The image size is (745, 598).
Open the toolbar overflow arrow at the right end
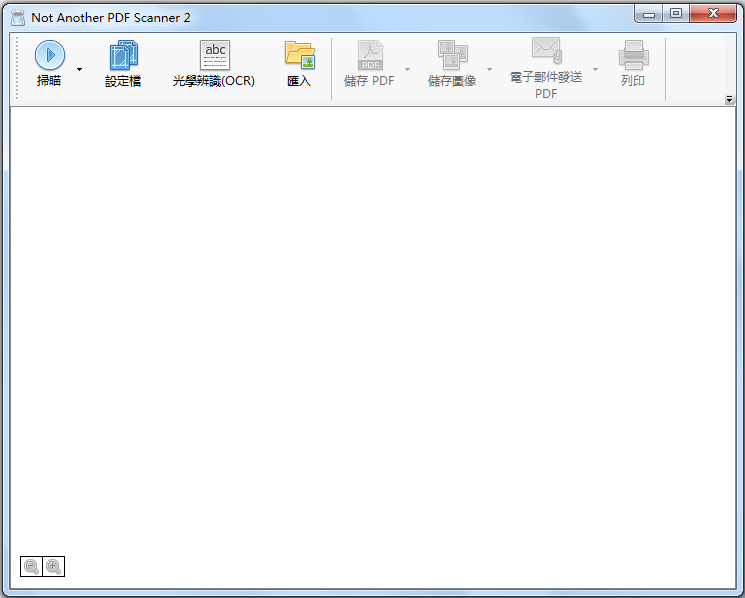coord(729,99)
